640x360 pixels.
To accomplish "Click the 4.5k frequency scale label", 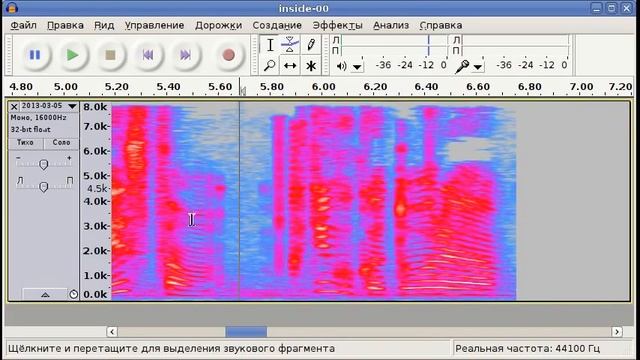I will [x=97, y=189].
